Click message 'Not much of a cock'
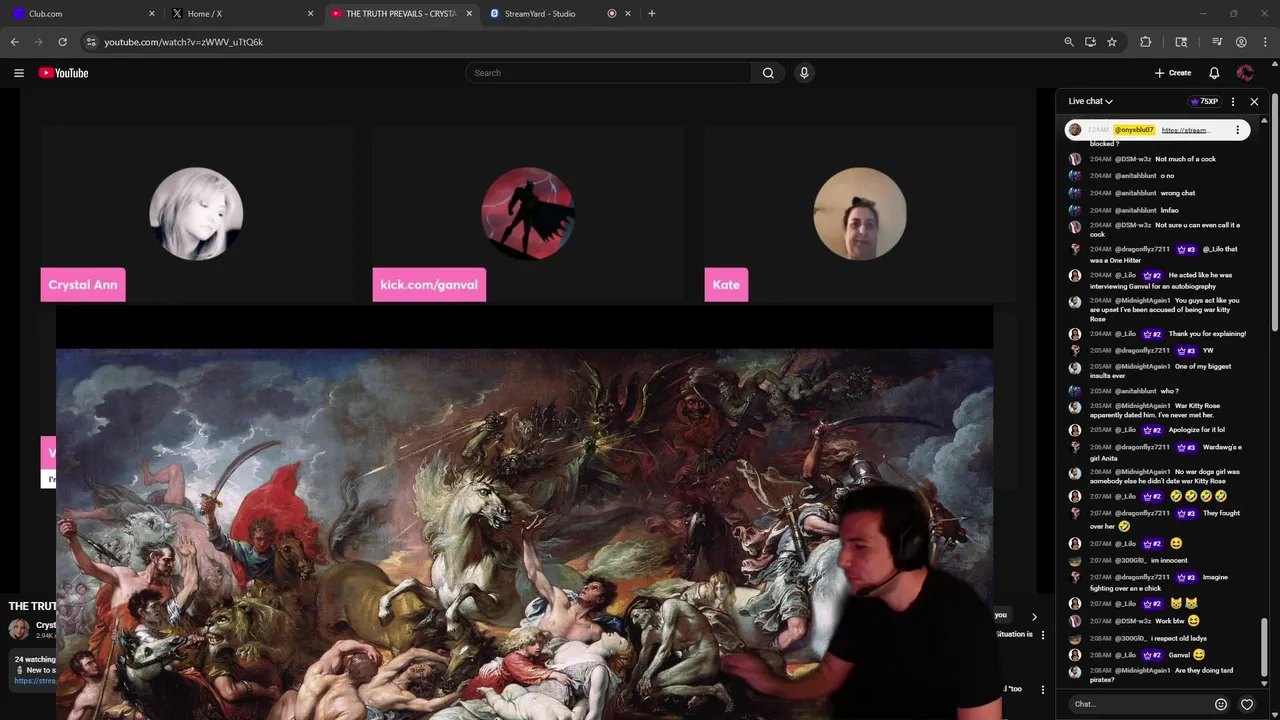Screen dimensions: 1280x720 tap(1185, 159)
